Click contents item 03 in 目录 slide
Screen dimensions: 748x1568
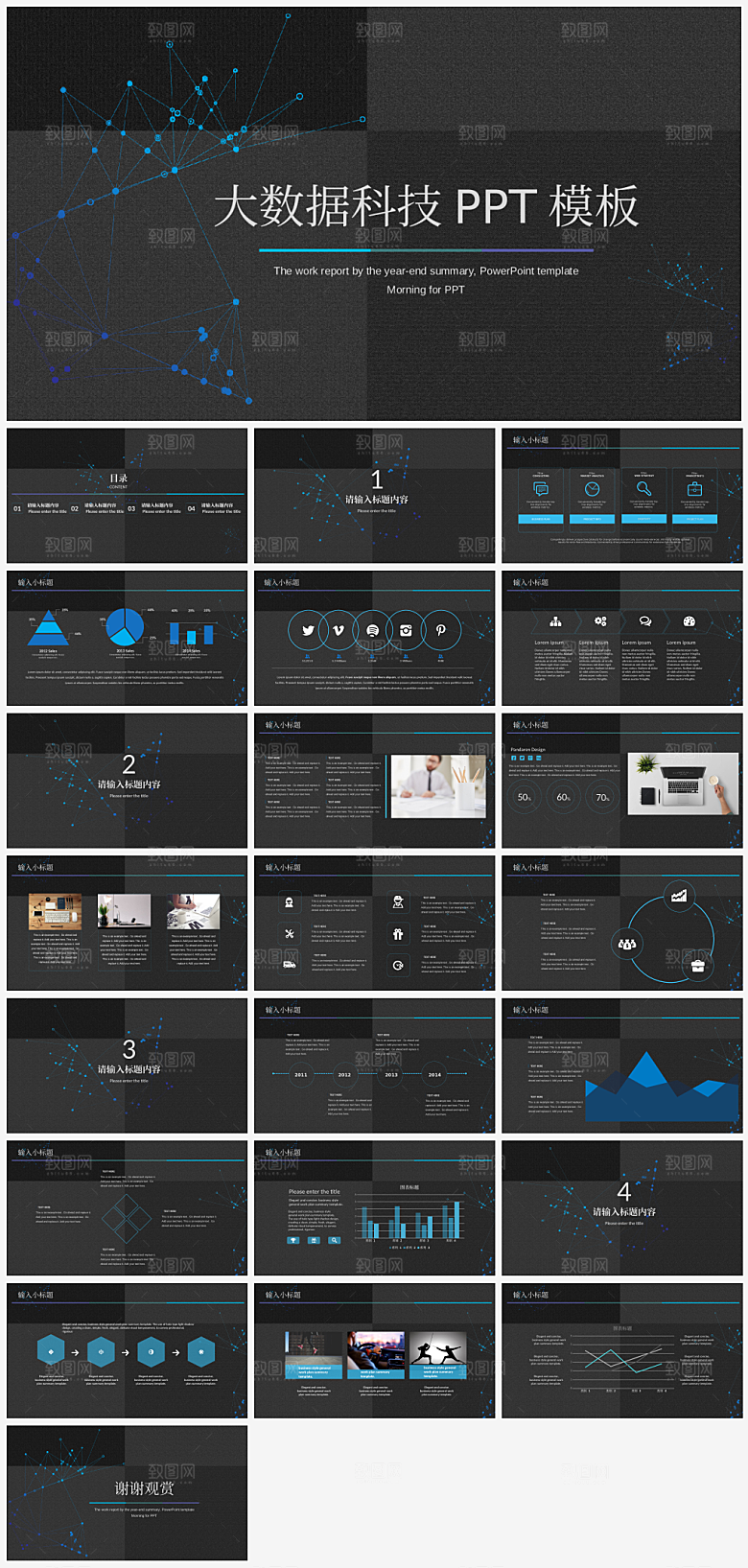pos(154,507)
